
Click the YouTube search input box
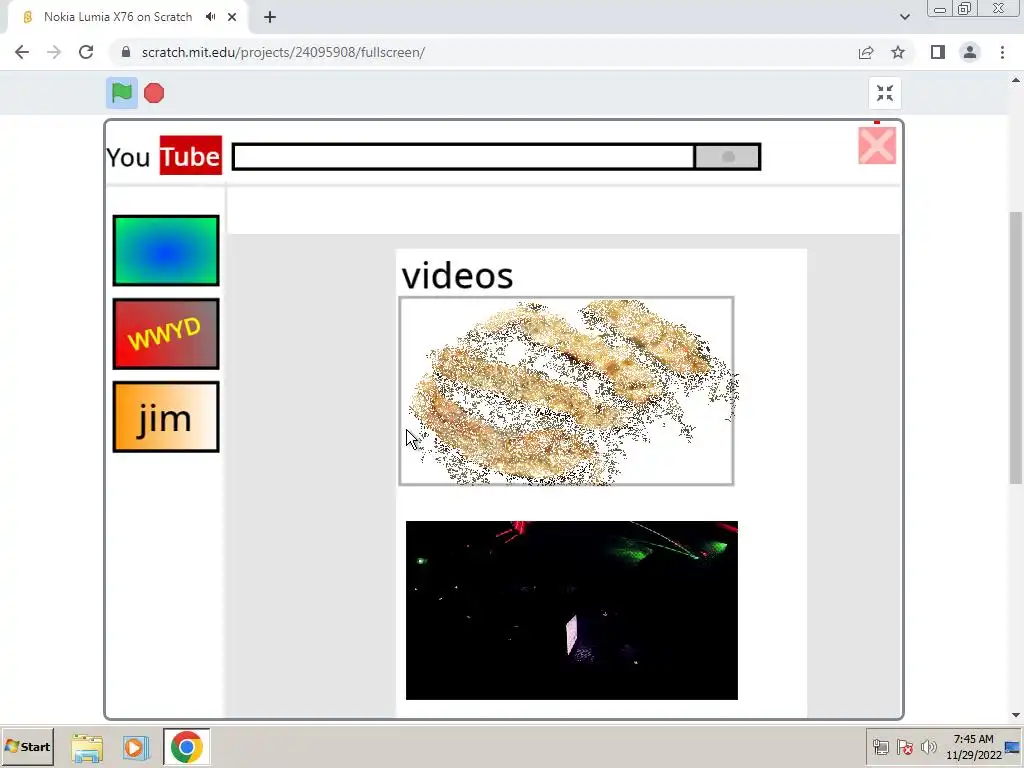click(463, 157)
